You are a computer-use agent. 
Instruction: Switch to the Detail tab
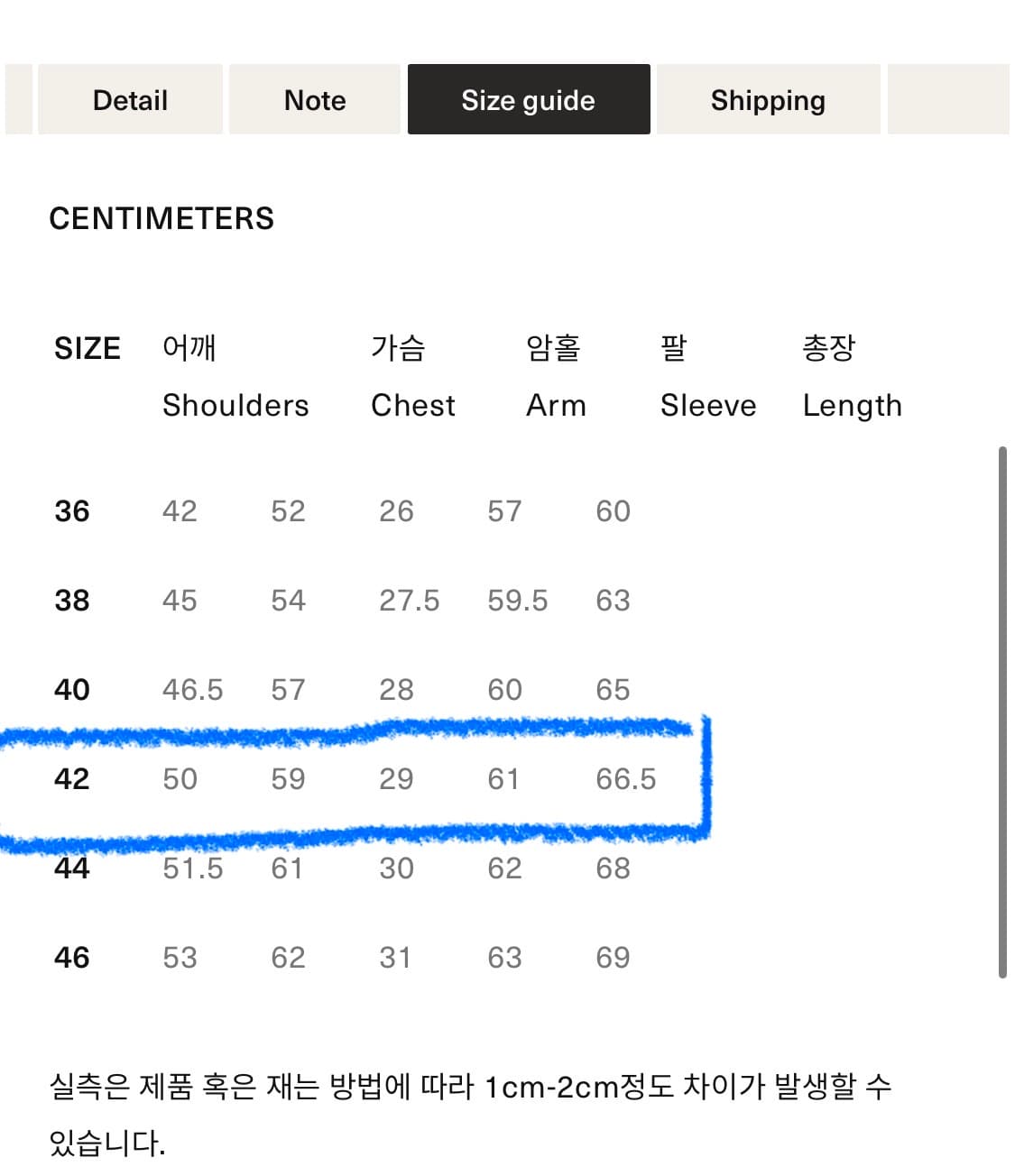[x=129, y=100]
